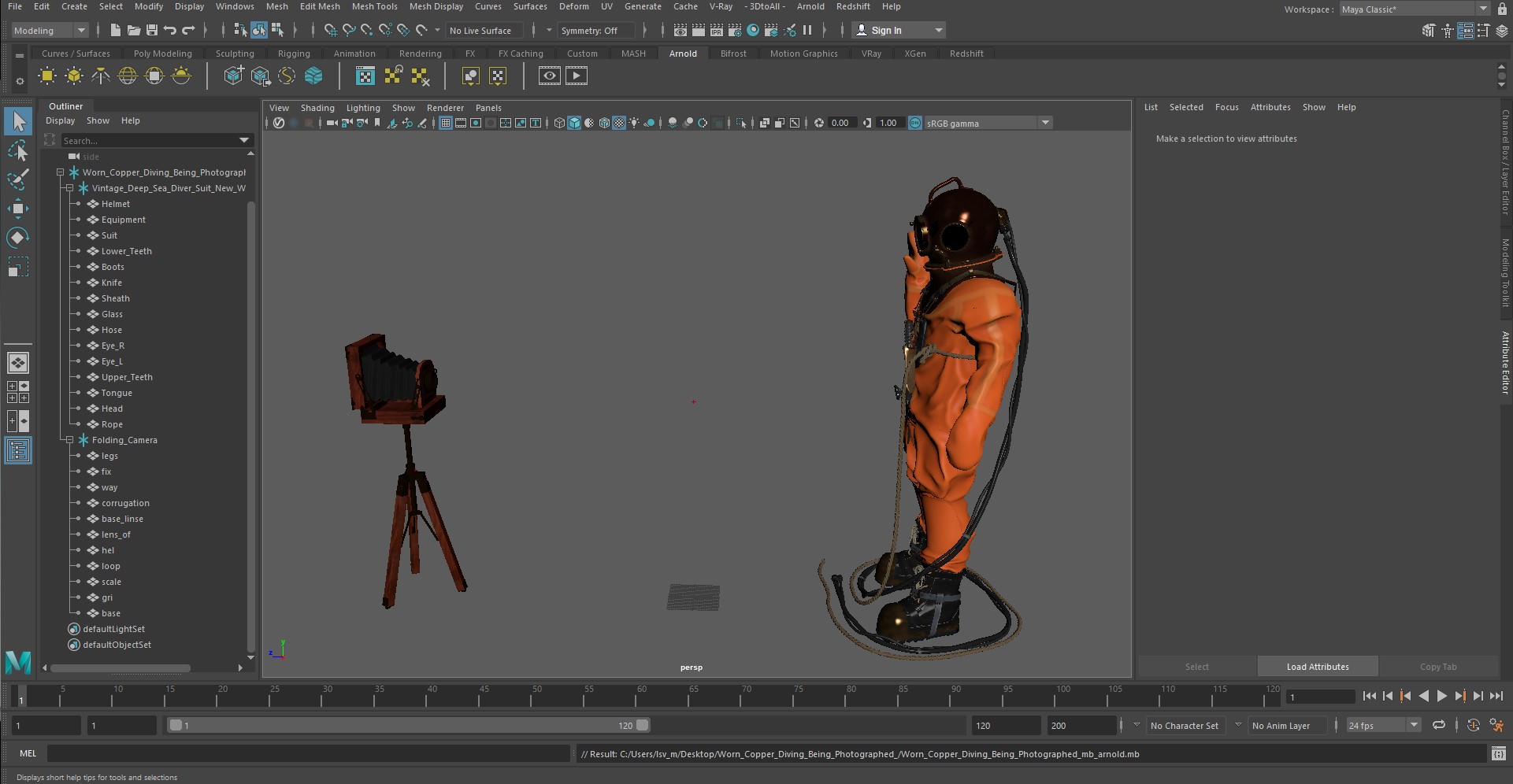Click the New Scene toolbar icon

[x=116, y=30]
